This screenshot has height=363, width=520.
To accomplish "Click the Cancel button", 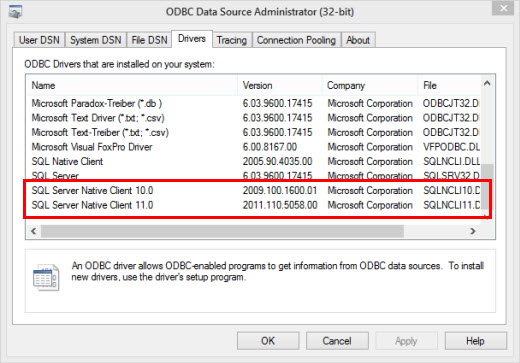I will point(337,341).
